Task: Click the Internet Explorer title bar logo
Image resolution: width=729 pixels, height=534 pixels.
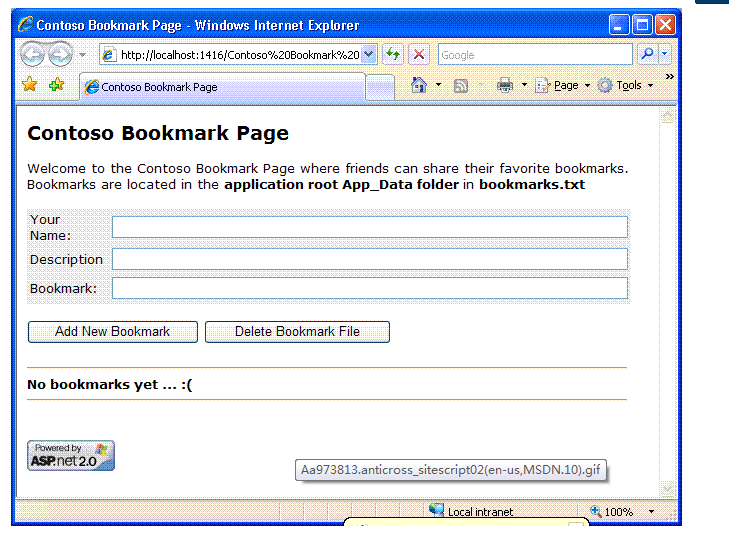Action: click(x=25, y=24)
